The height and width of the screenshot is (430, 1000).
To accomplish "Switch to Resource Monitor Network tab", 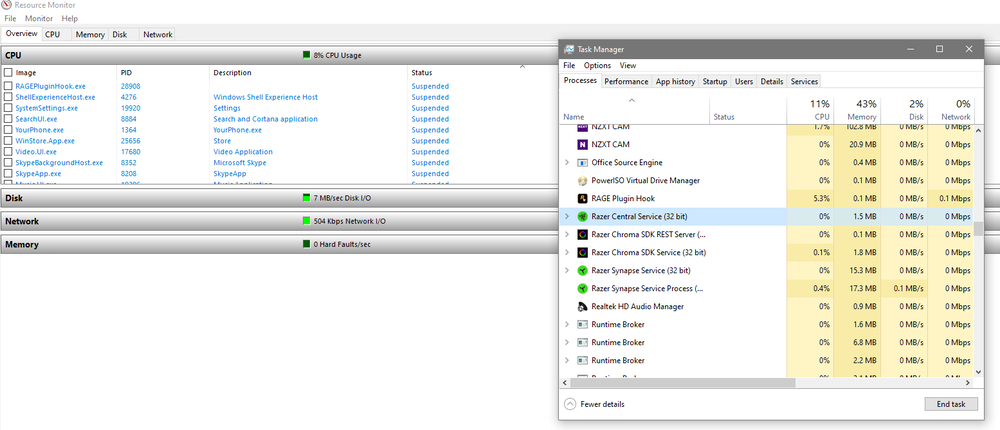I will (x=158, y=34).
